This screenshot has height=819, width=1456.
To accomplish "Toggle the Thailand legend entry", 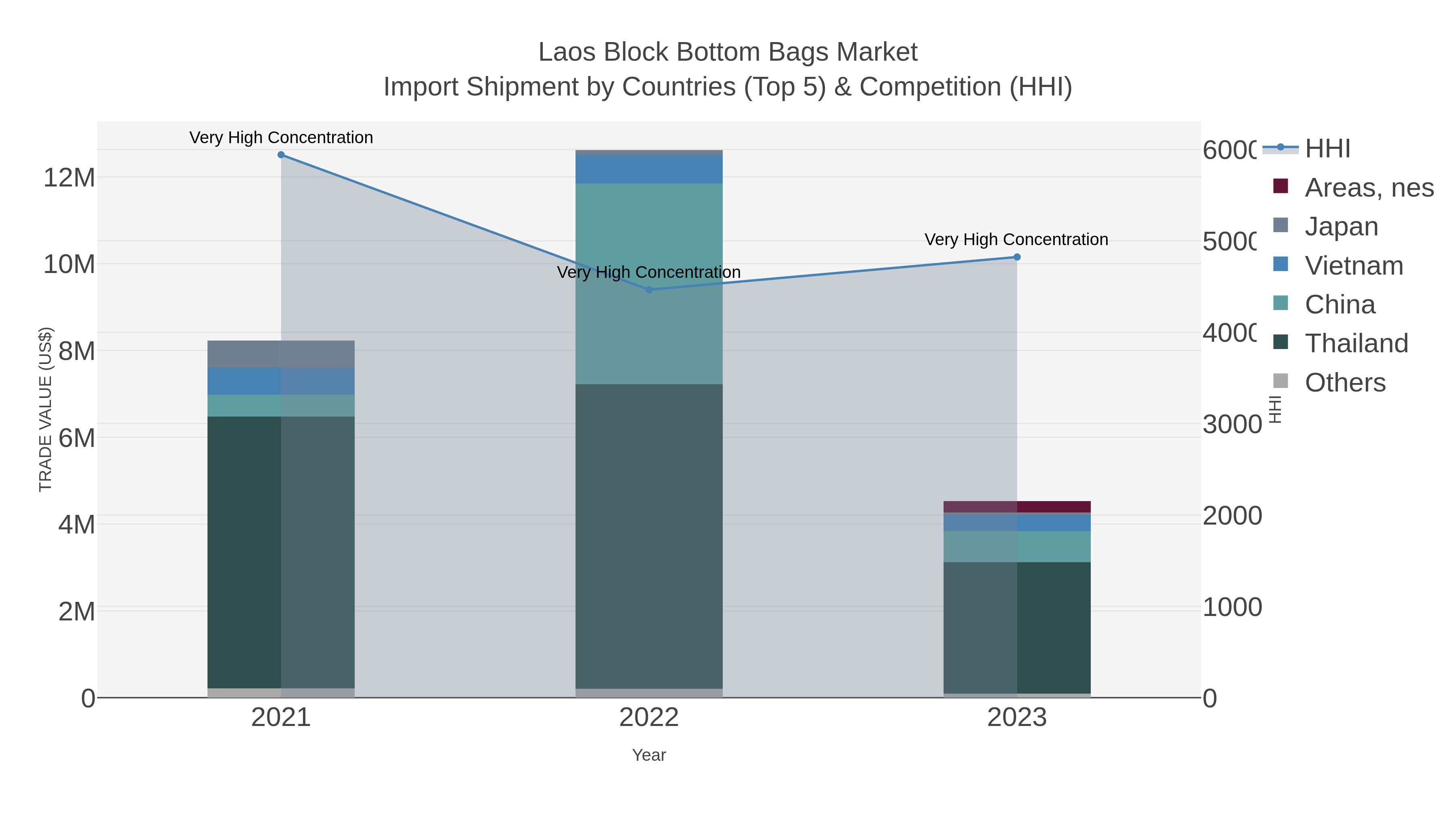I will [x=1341, y=343].
